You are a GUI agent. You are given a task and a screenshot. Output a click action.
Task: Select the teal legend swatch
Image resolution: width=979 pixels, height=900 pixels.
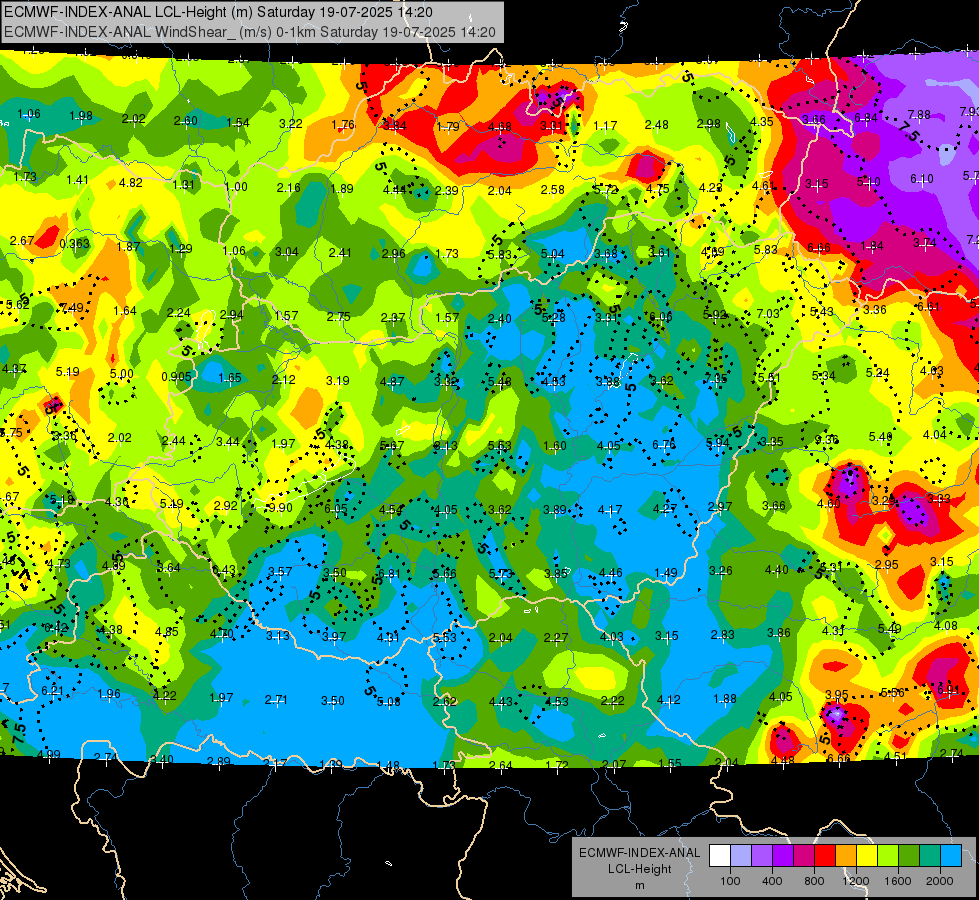coord(930,856)
